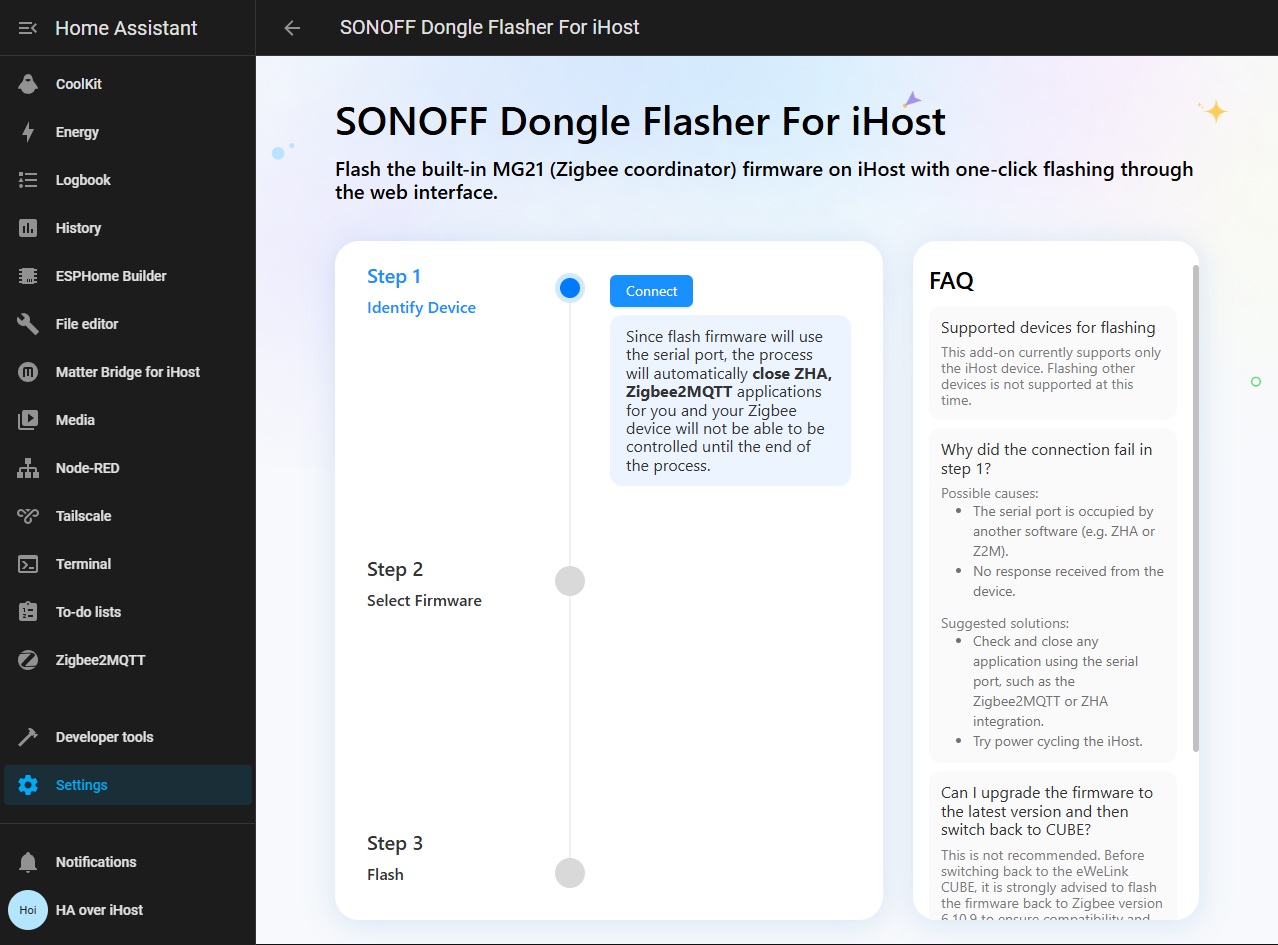Select the Step 1 blue progress dot

pyautogui.click(x=570, y=288)
